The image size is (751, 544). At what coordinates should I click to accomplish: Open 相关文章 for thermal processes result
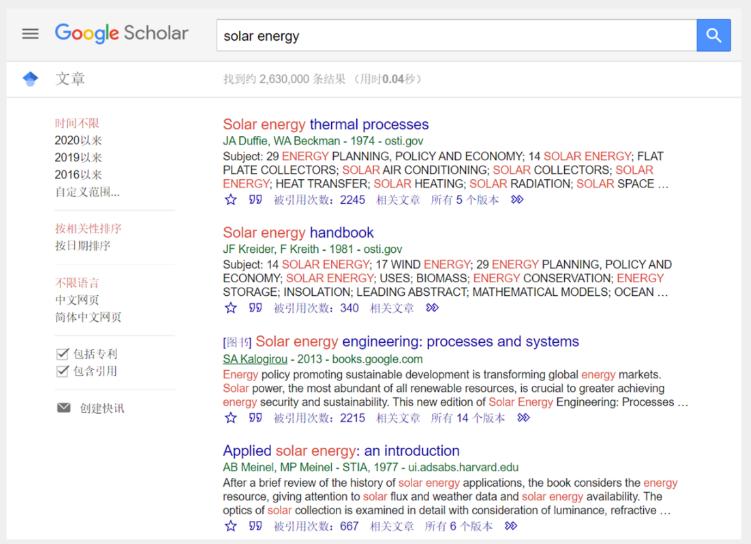point(398,200)
